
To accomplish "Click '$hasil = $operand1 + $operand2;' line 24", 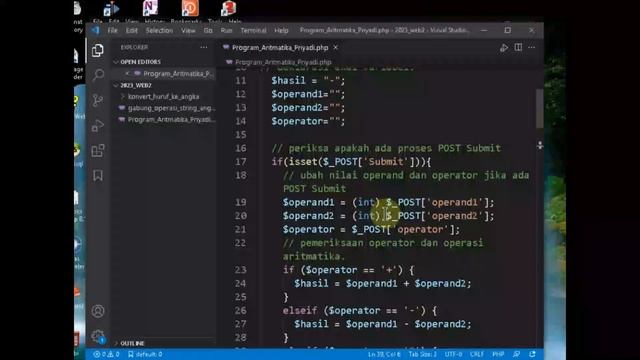I will coord(383,284).
